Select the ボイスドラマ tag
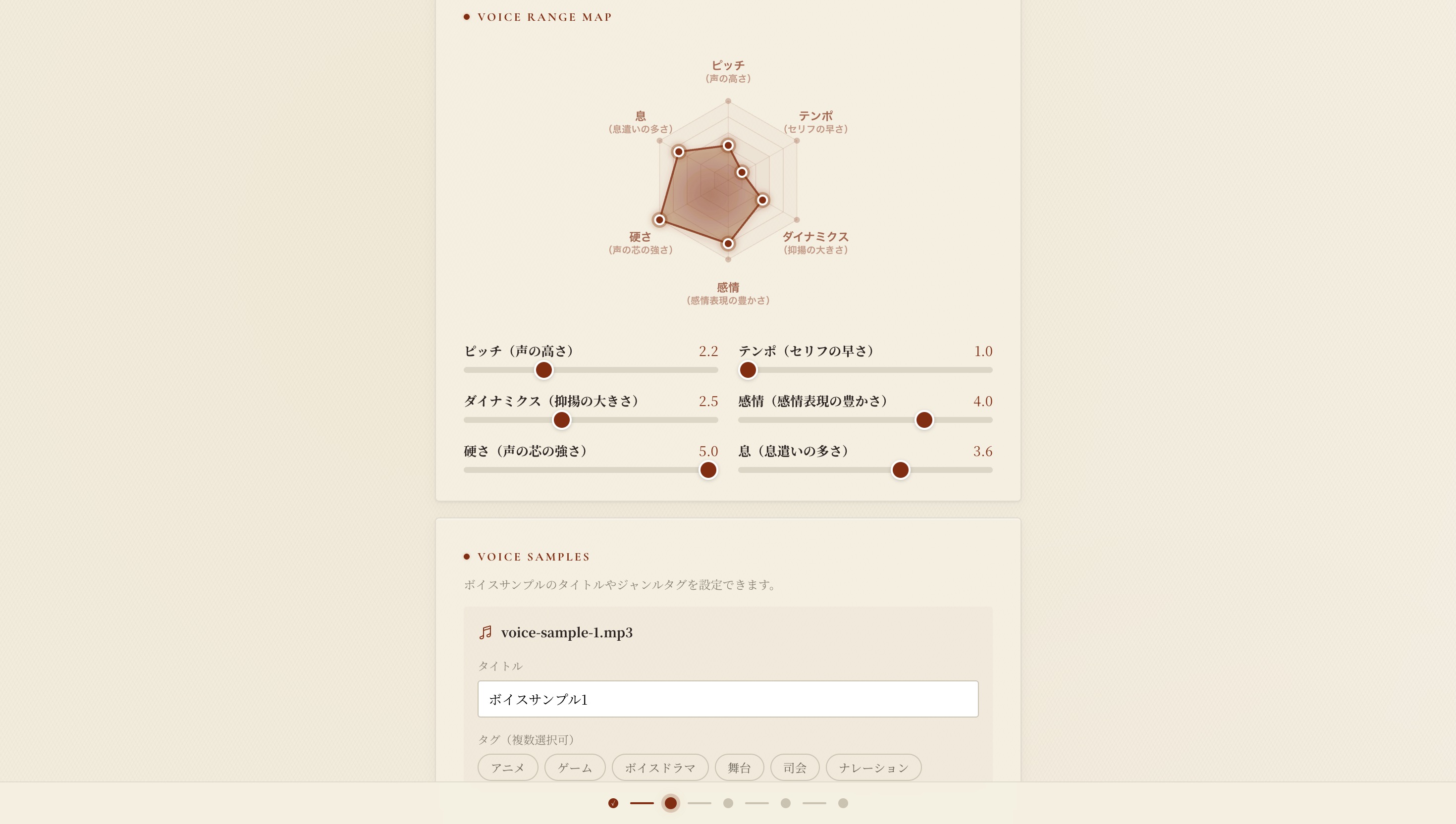Viewport: 1456px width, 824px height. [660, 768]
